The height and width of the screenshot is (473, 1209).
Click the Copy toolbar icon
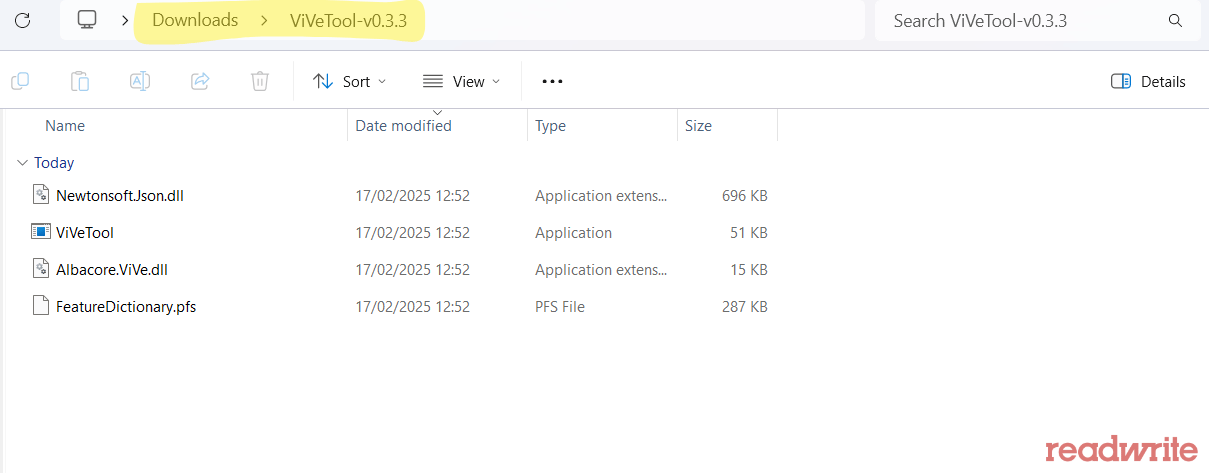[20, 81]
